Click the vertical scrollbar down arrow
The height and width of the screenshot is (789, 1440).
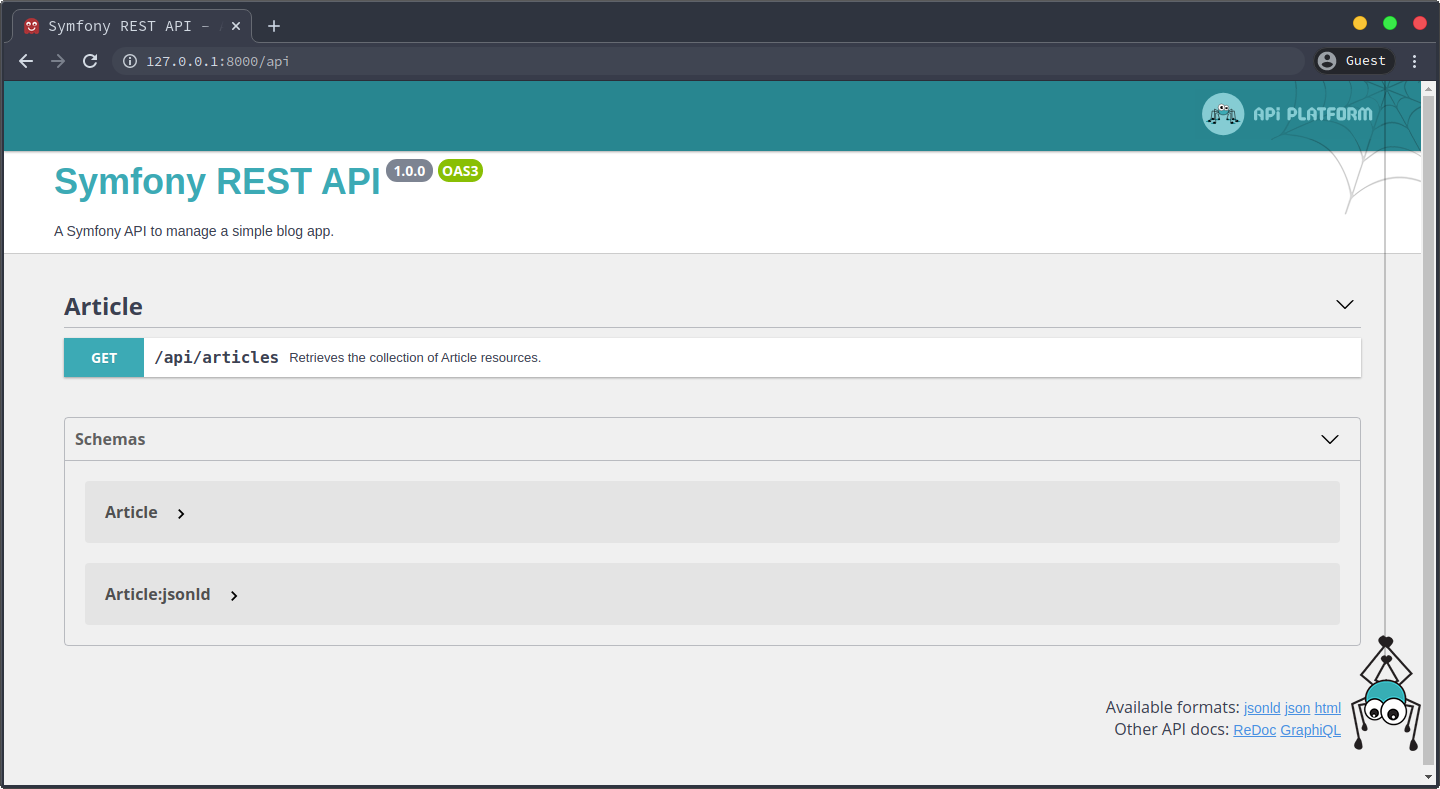1428,776
